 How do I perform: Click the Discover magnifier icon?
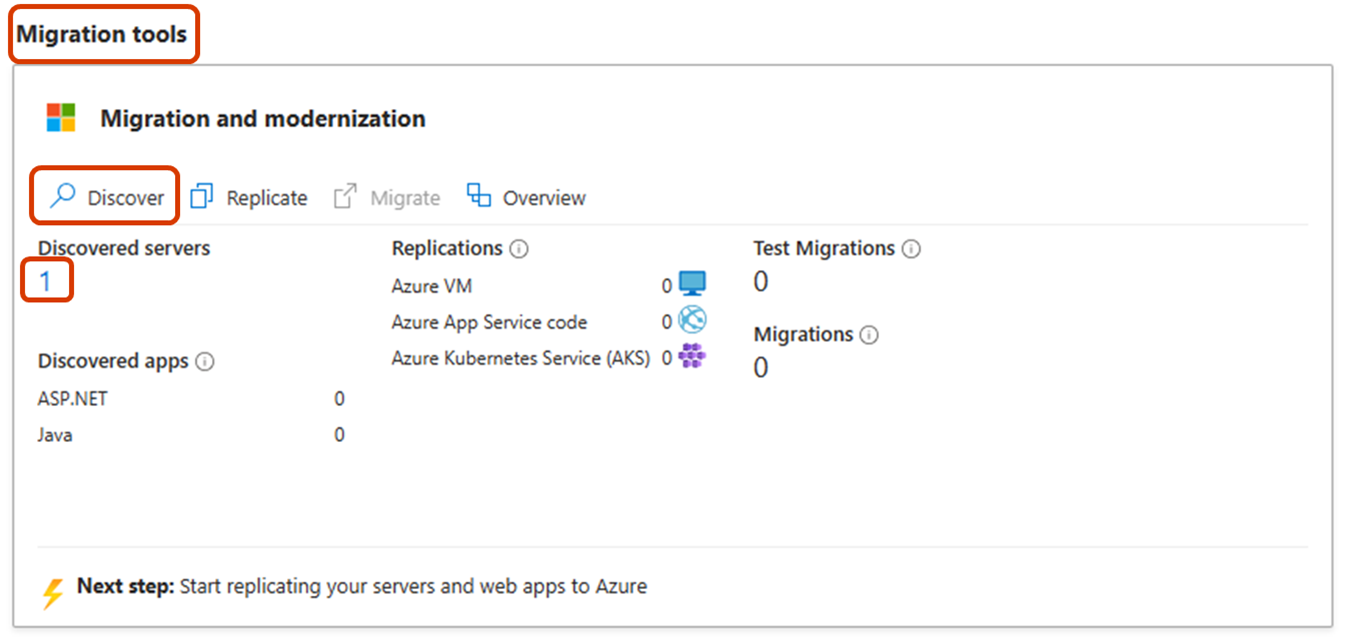pyautogui.click(x=63, y=196)
